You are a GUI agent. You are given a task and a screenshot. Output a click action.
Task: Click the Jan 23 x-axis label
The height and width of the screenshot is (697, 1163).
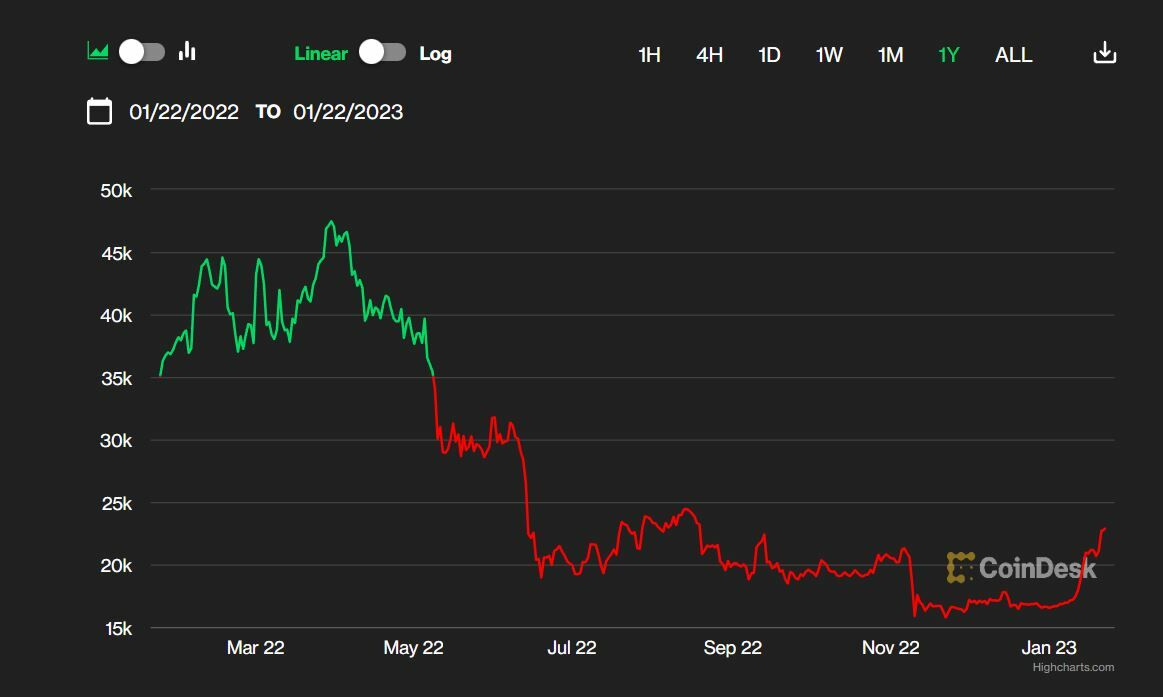(x=1048, y=648)
